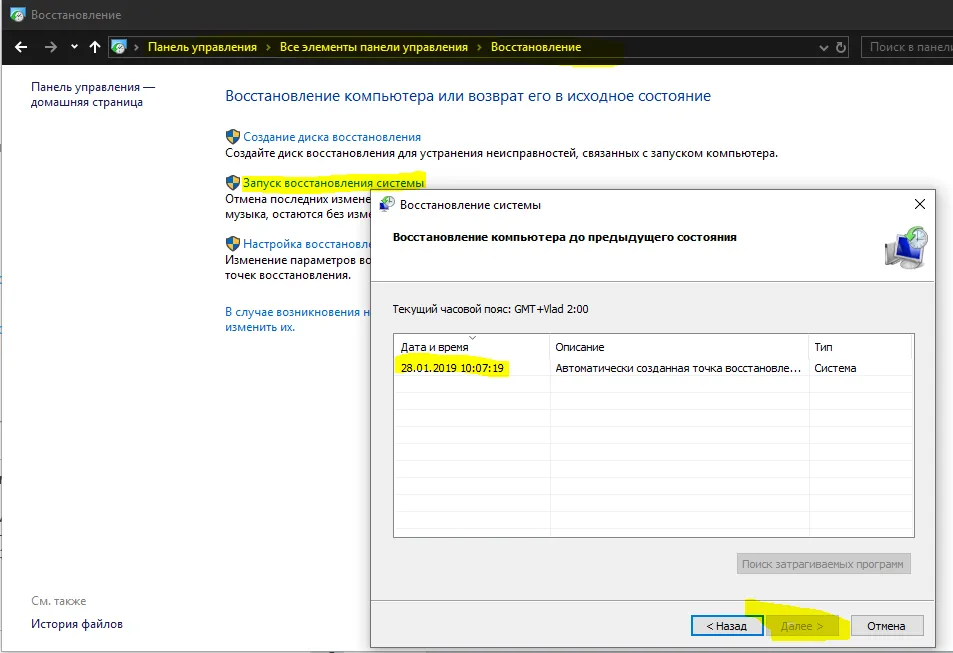Sort by Описание column header
This screenshot has width=953, height=653.
pos(679,347)
